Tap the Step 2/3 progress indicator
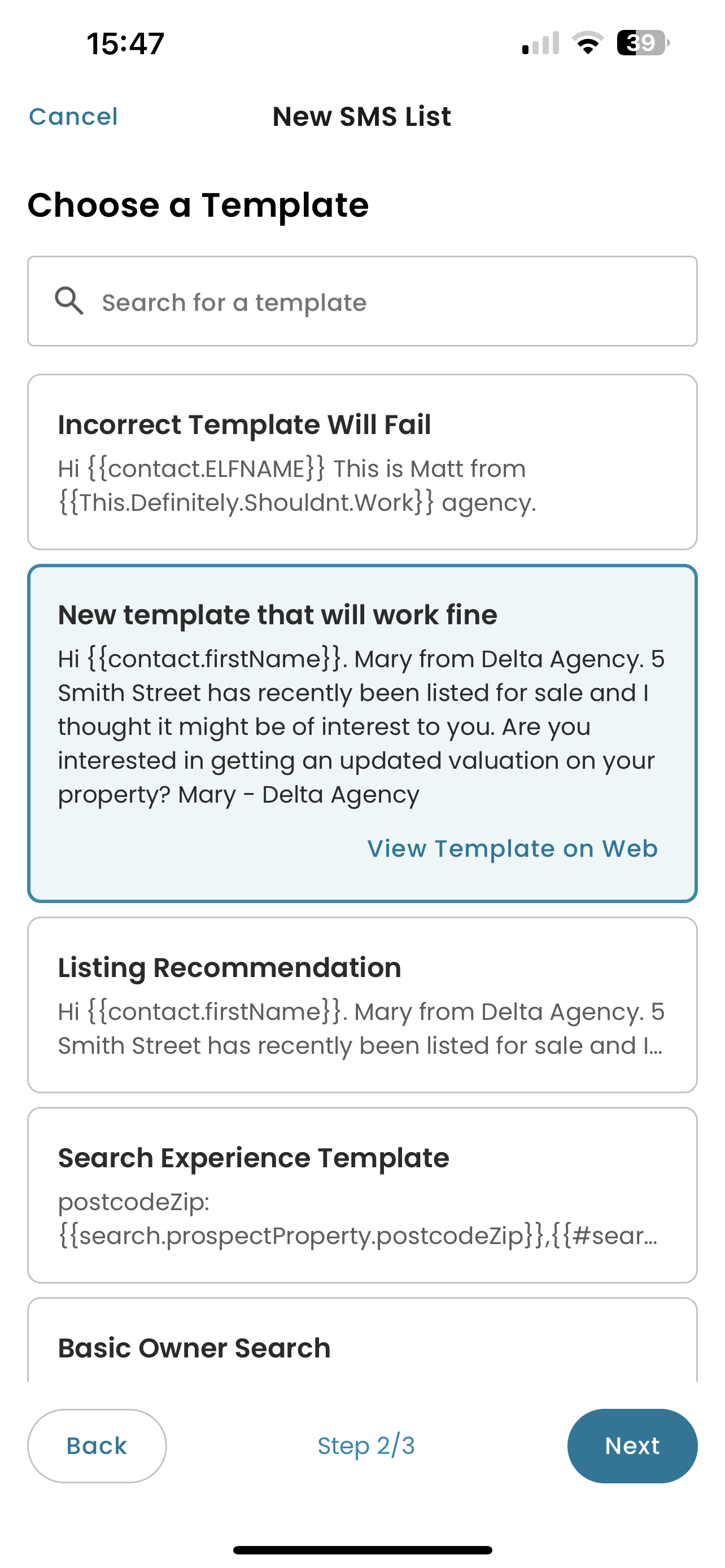This screenshot has width=725, height=1568. click(366, 1446)
